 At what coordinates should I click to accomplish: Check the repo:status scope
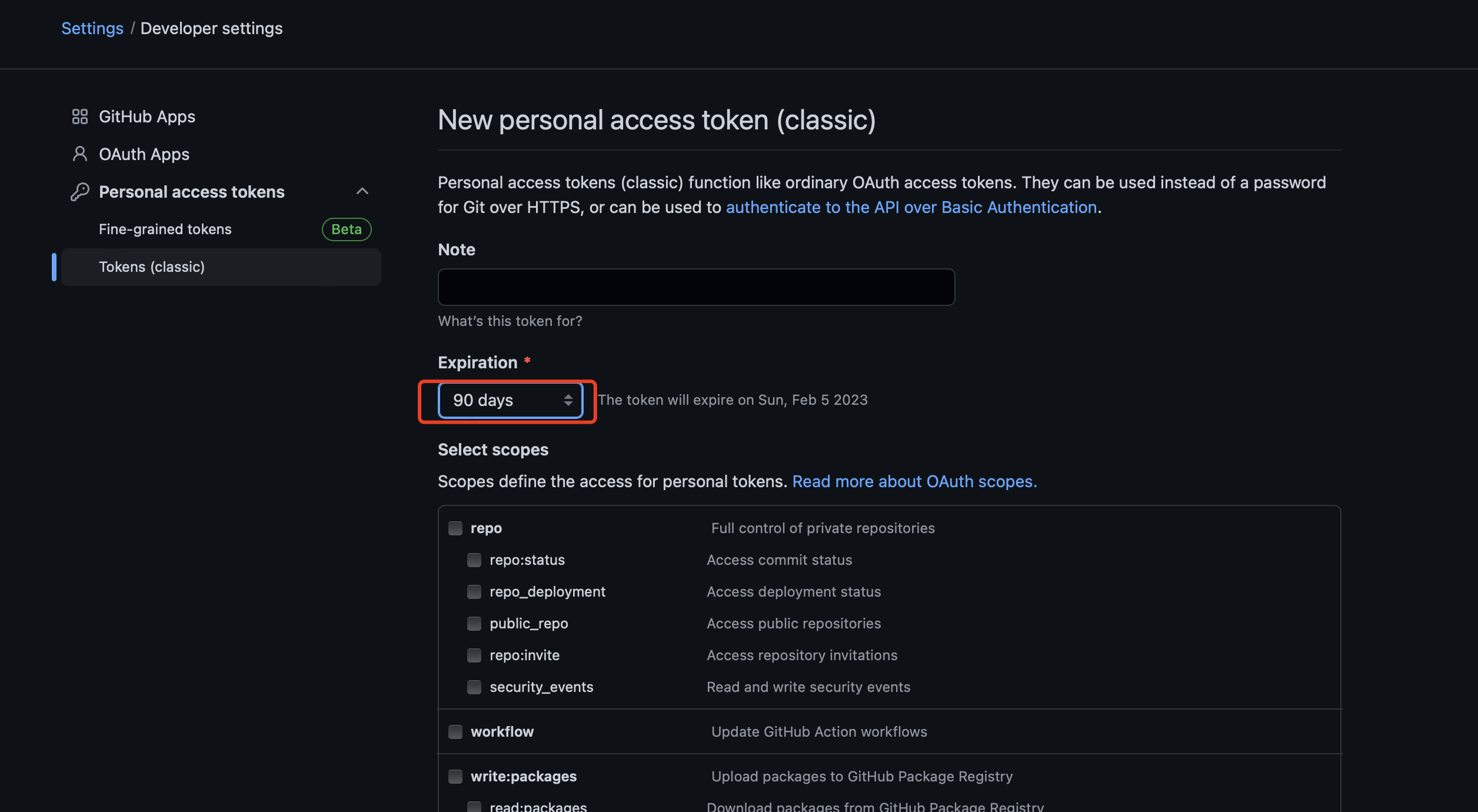tap(474, 560)
